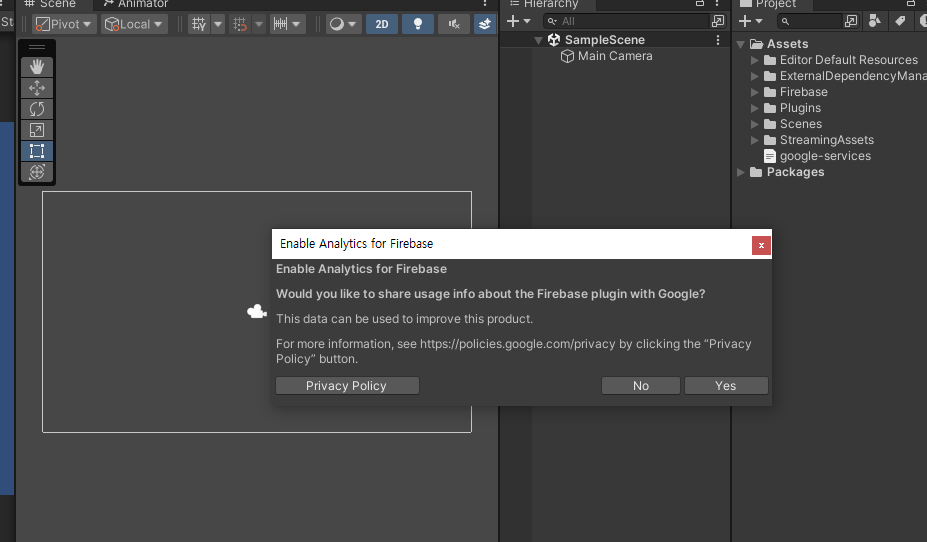Click the search by label tag icon

pos(900,21)
